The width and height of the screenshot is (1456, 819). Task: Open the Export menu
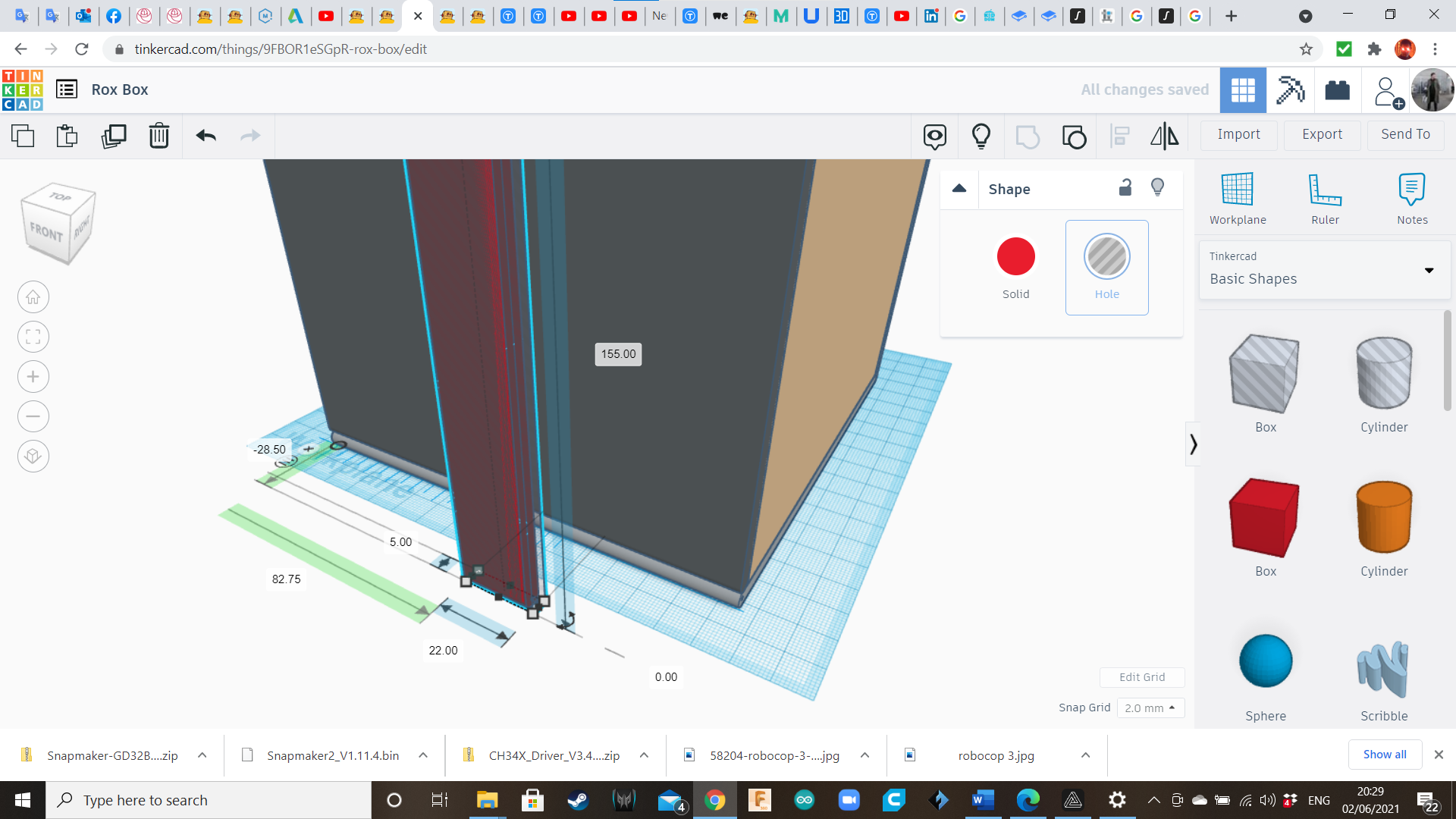coord(1321,134)
